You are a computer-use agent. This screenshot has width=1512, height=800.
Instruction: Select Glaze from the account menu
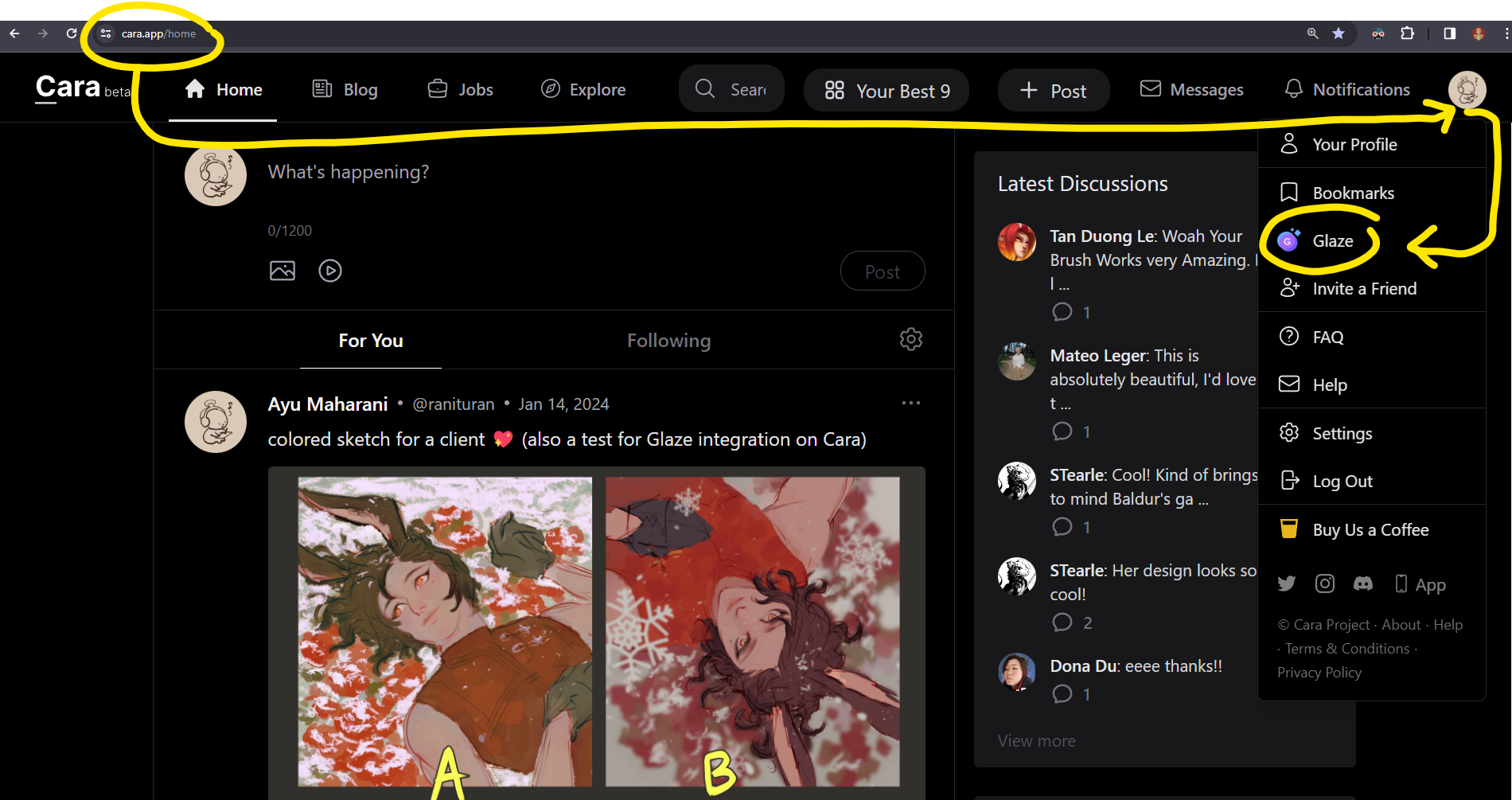(x=1331, y=241)
